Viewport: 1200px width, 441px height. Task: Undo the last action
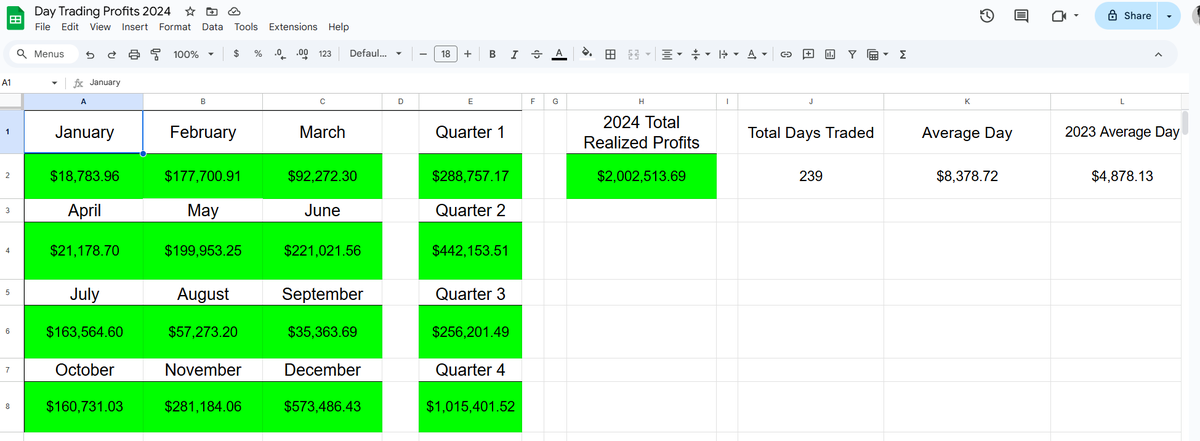point(91,54)
